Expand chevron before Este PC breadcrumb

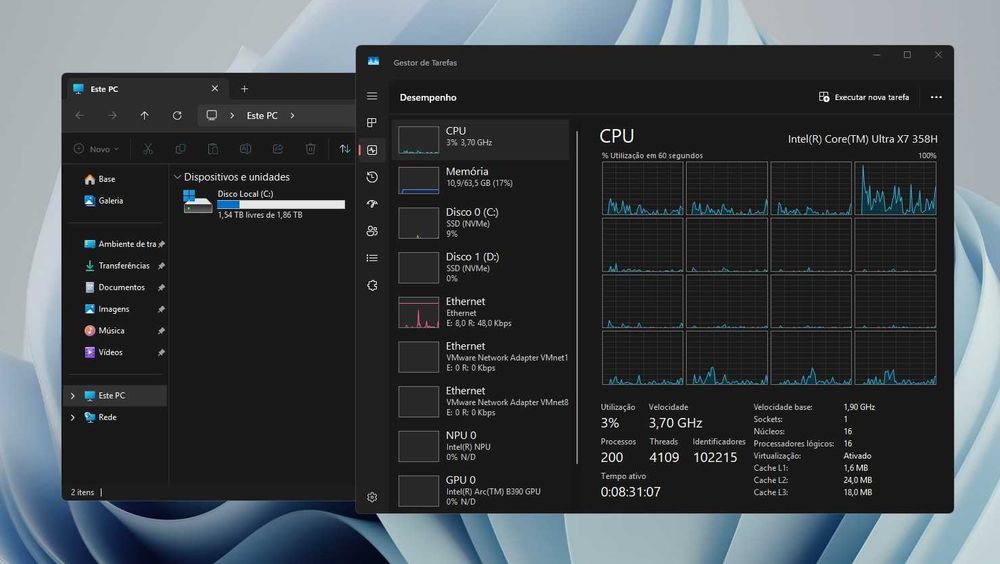click(232, 115)
